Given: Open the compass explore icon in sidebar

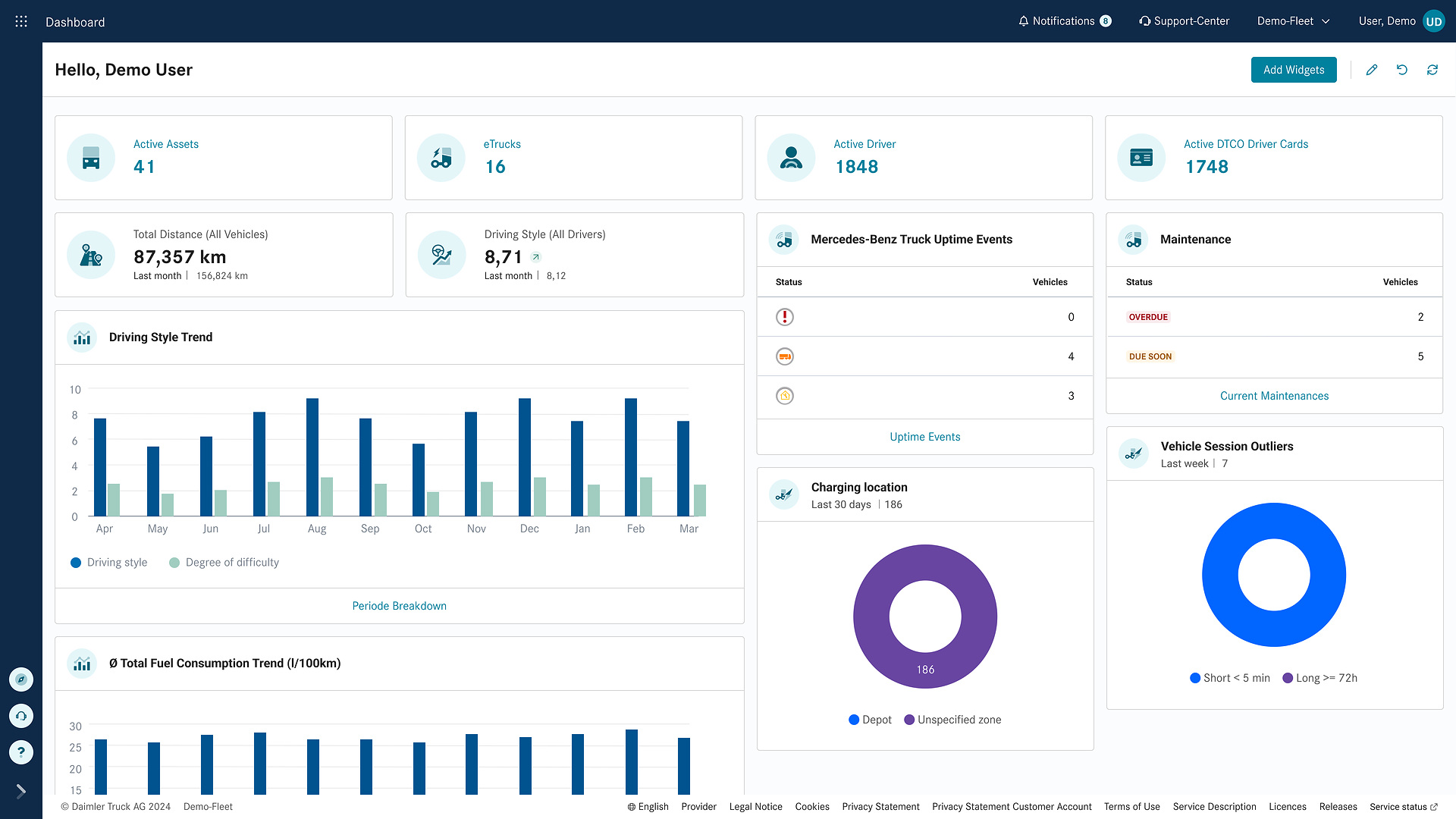Looking at the screenshot, I should [21, 679].
